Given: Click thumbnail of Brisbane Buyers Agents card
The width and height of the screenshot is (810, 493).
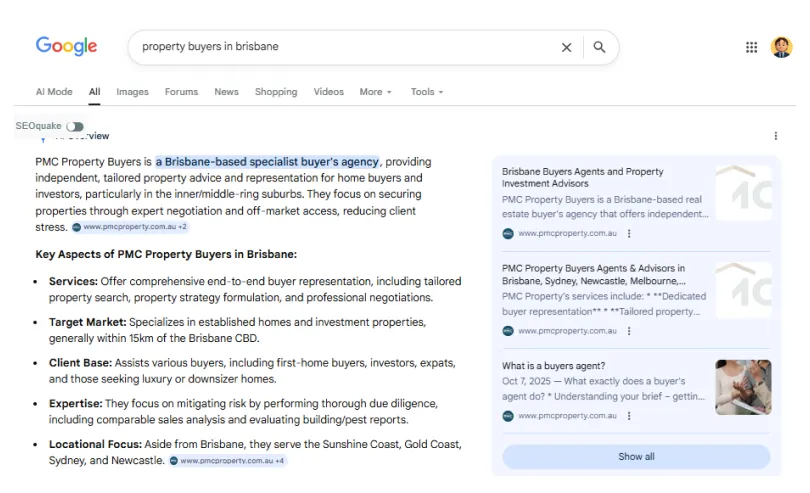Looking at the screenshot, I should (x=743, y=193).
